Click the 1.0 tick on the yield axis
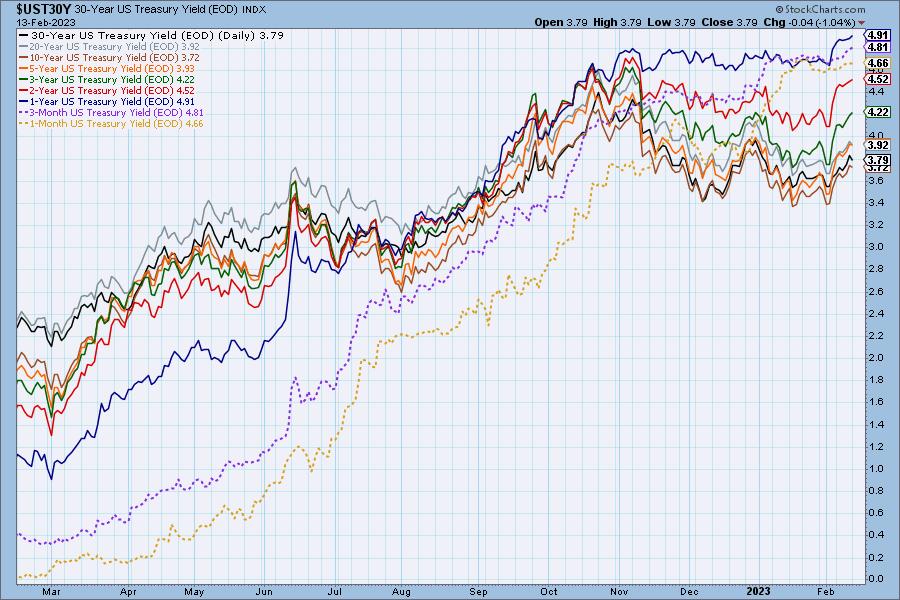 click(x=876, y=469)
